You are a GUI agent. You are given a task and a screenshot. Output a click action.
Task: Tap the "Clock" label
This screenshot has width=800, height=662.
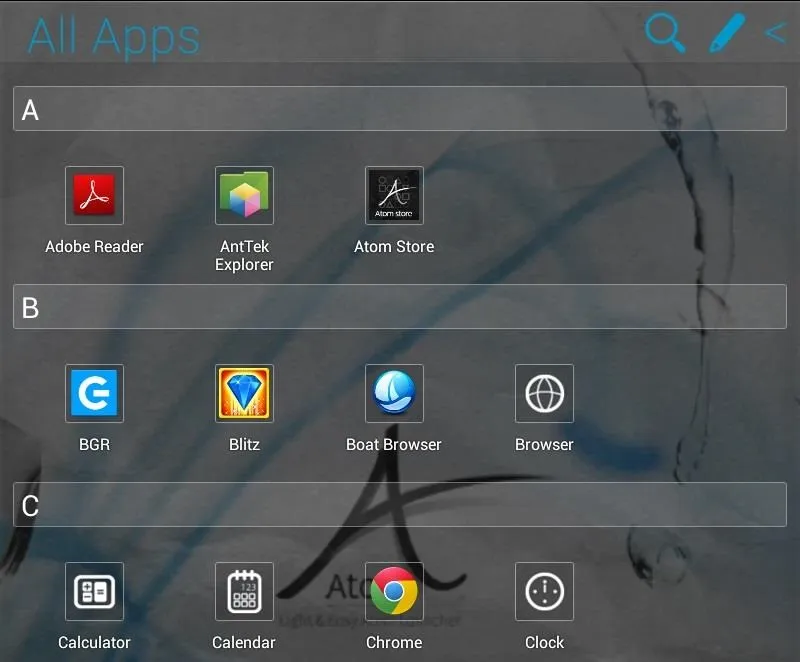click(544, 643)
